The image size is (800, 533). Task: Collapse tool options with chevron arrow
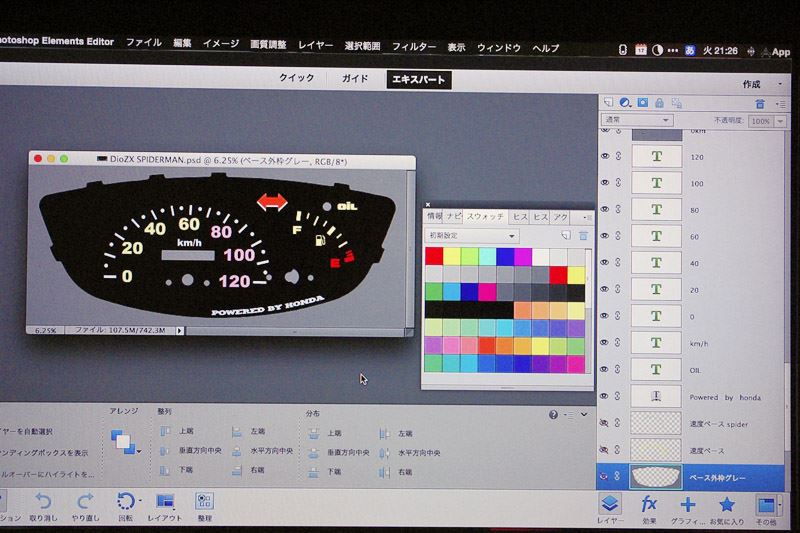click(584, 415)
